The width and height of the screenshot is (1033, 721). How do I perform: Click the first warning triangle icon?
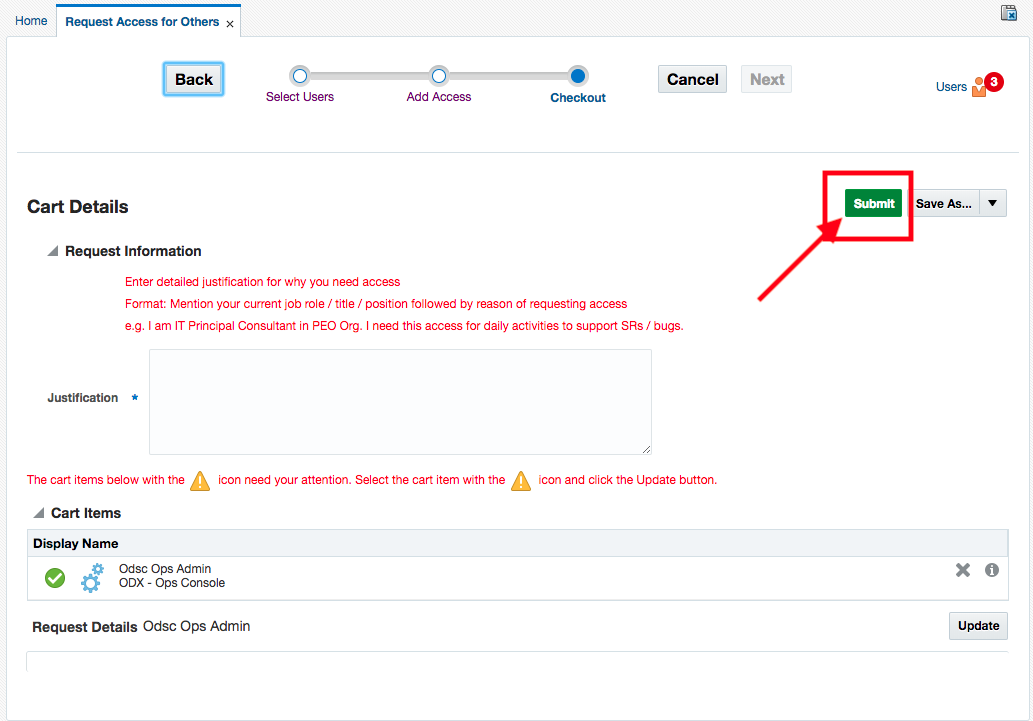coord(200,480)
